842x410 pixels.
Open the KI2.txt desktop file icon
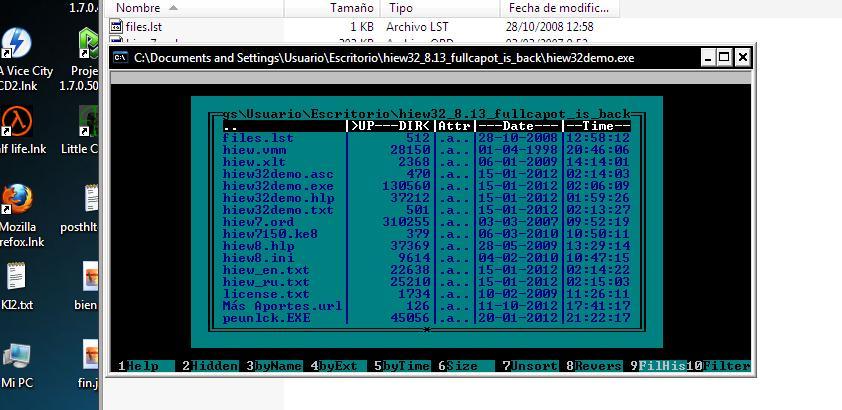coord(16,277)
